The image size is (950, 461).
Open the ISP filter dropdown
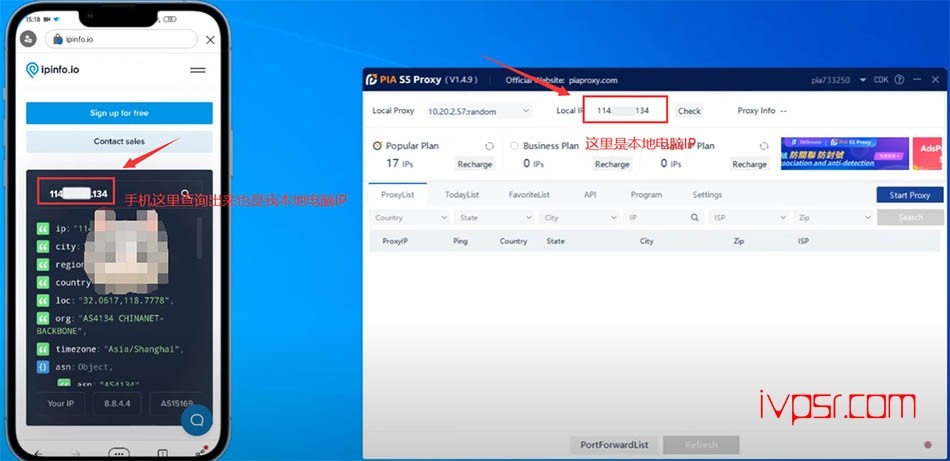pyautogui.click(x=749, y=217)
